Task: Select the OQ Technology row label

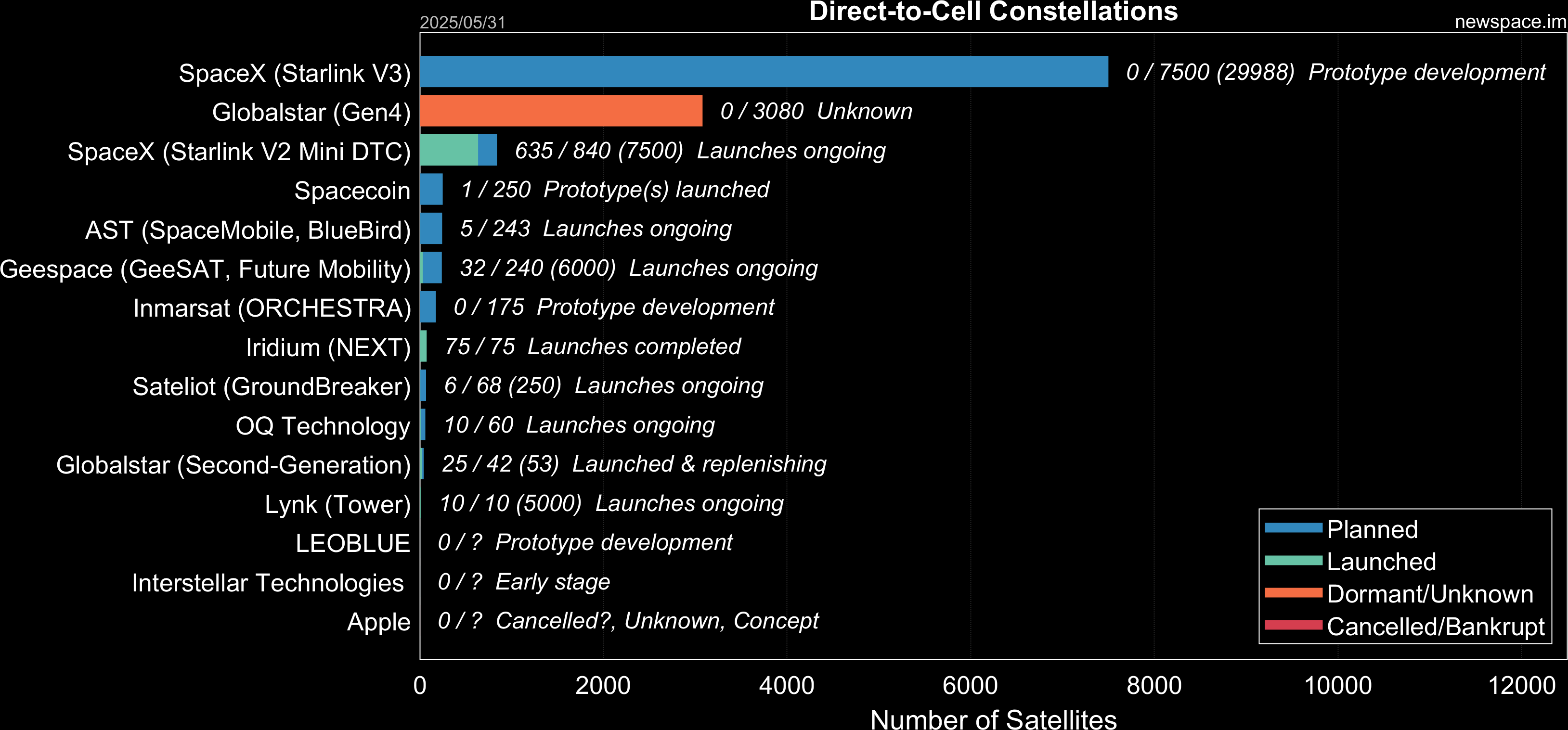Action: 323,426
